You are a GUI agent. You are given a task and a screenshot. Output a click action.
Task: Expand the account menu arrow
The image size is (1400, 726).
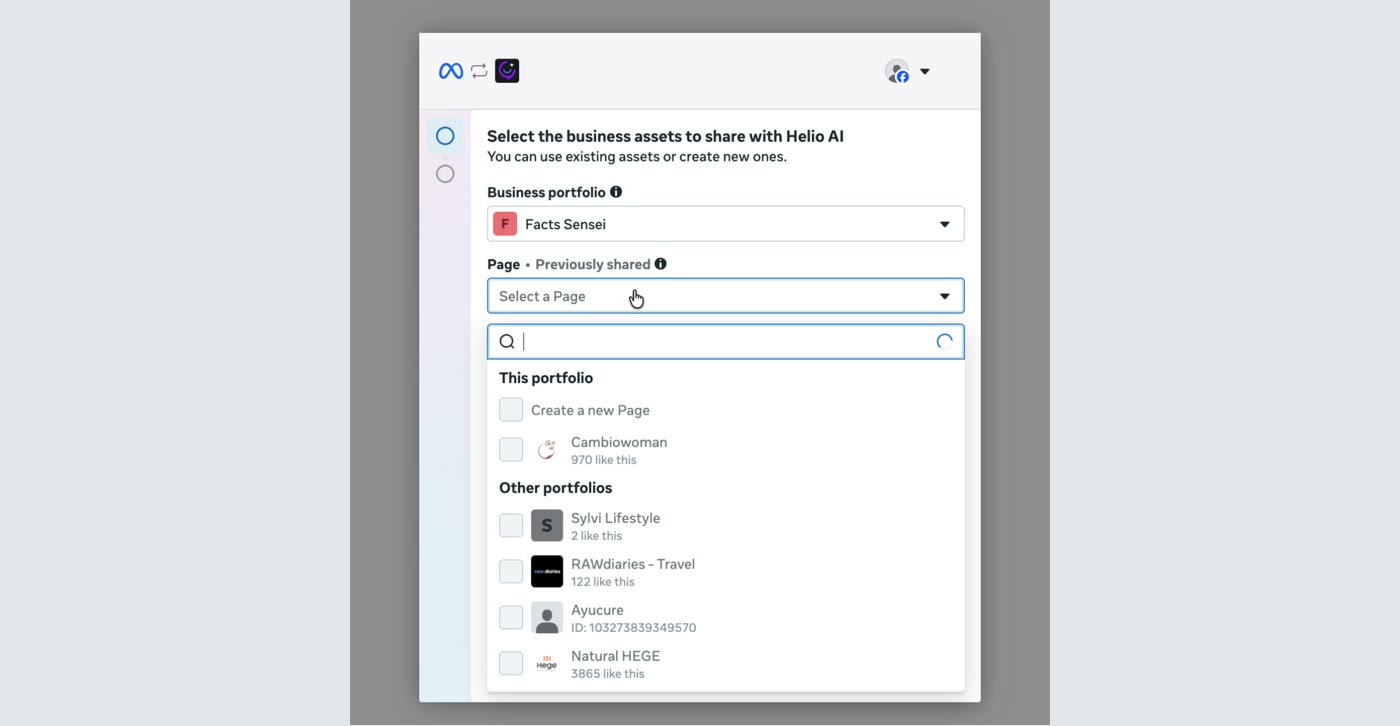(x=925, y=71)
